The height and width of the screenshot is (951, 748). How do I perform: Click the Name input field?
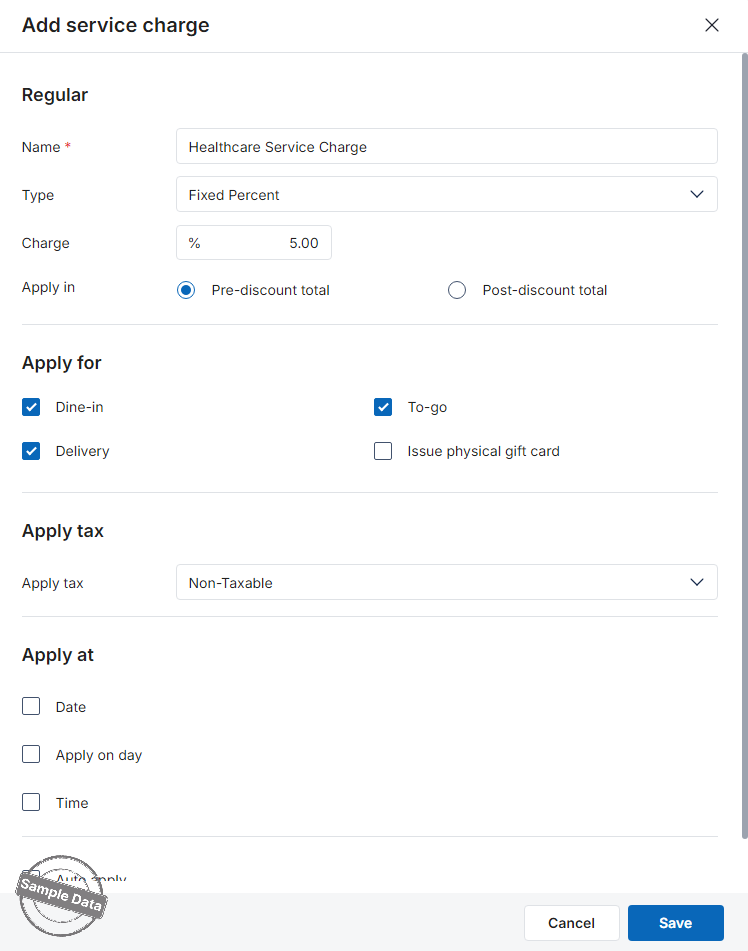point(446,147)
